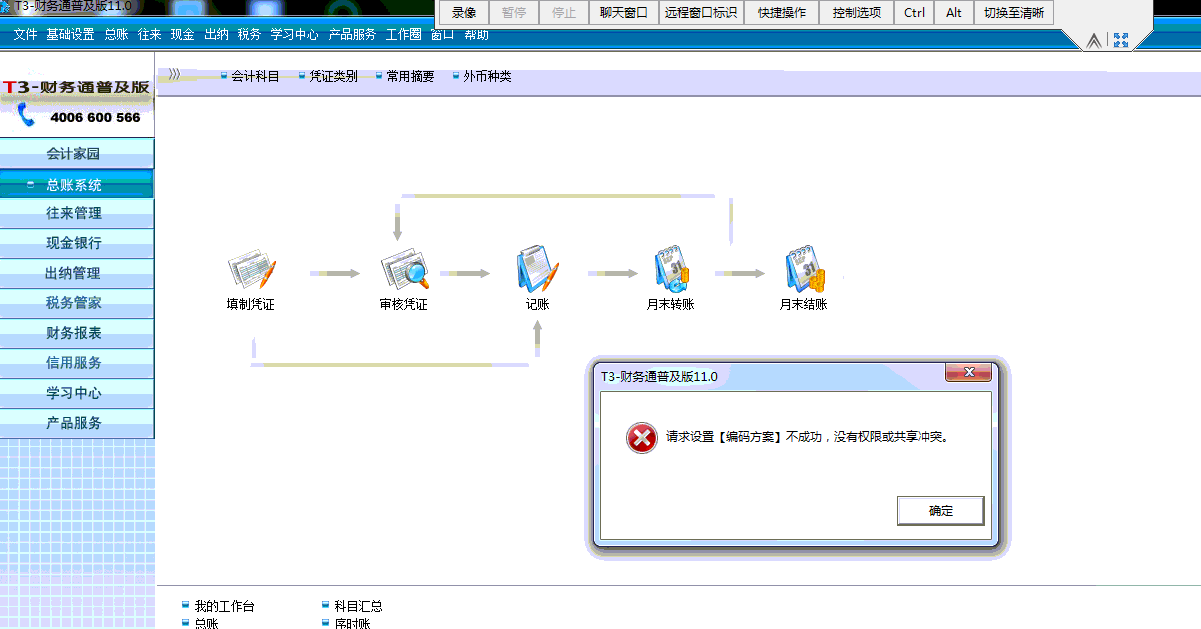Click the T3-财务通普及版 logo banner

point(77,87)
